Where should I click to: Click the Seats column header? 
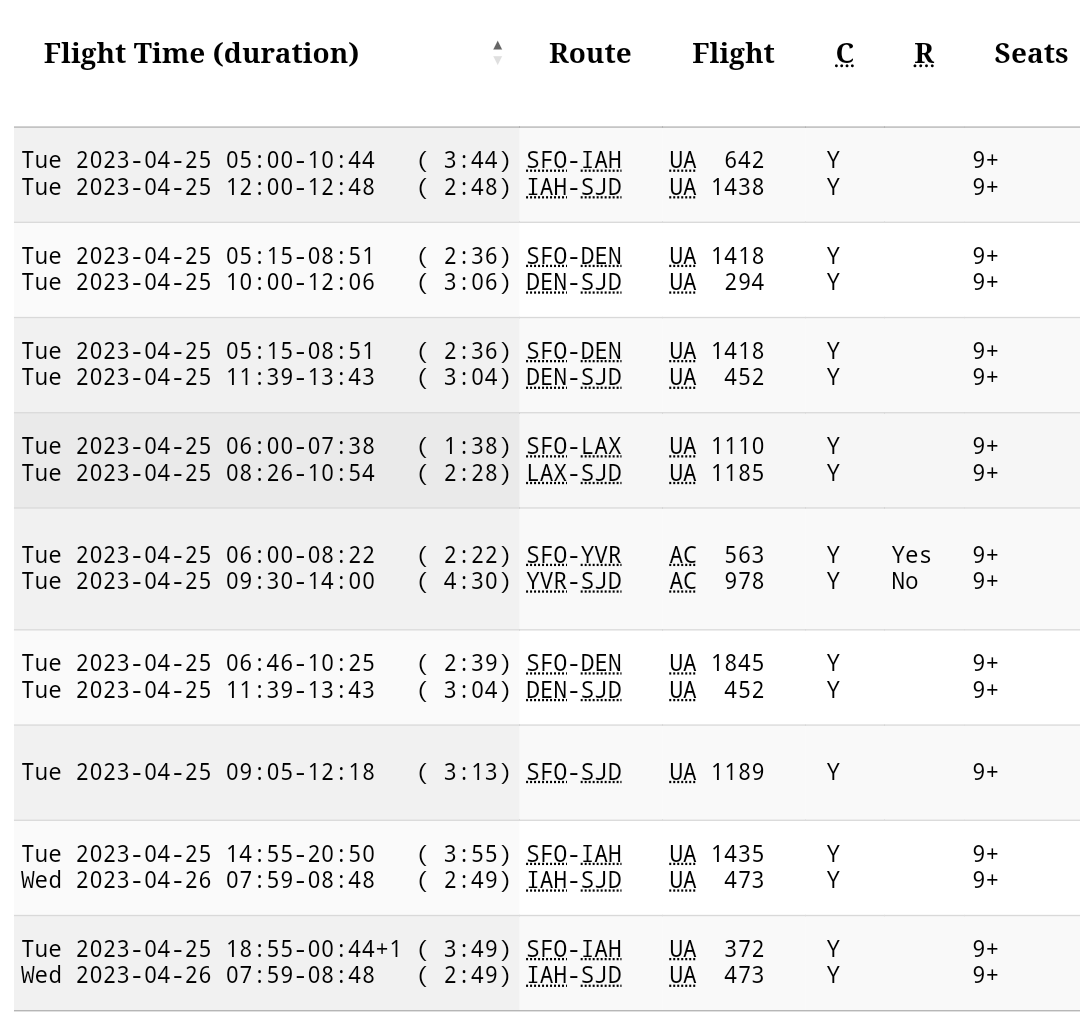tap(1030, 53)
